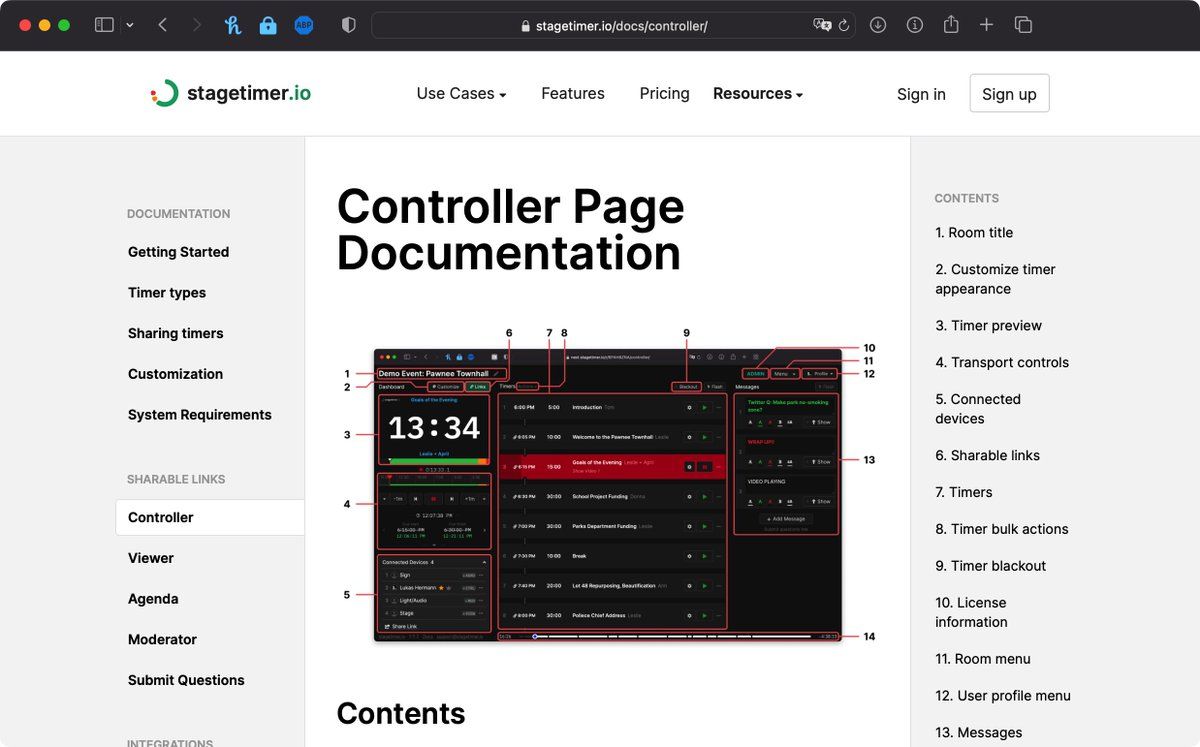The image size is (1200, 747).
Task: Open the Safari sidebar panel icon
Action: tap(104, 25)
